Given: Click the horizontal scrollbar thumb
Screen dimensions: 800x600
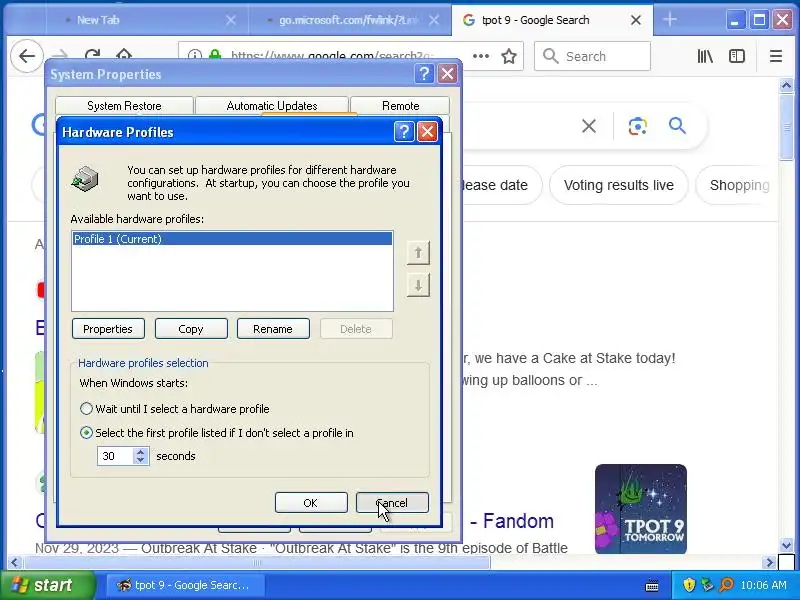Looking at the screenshot, I should pos(257,563).
